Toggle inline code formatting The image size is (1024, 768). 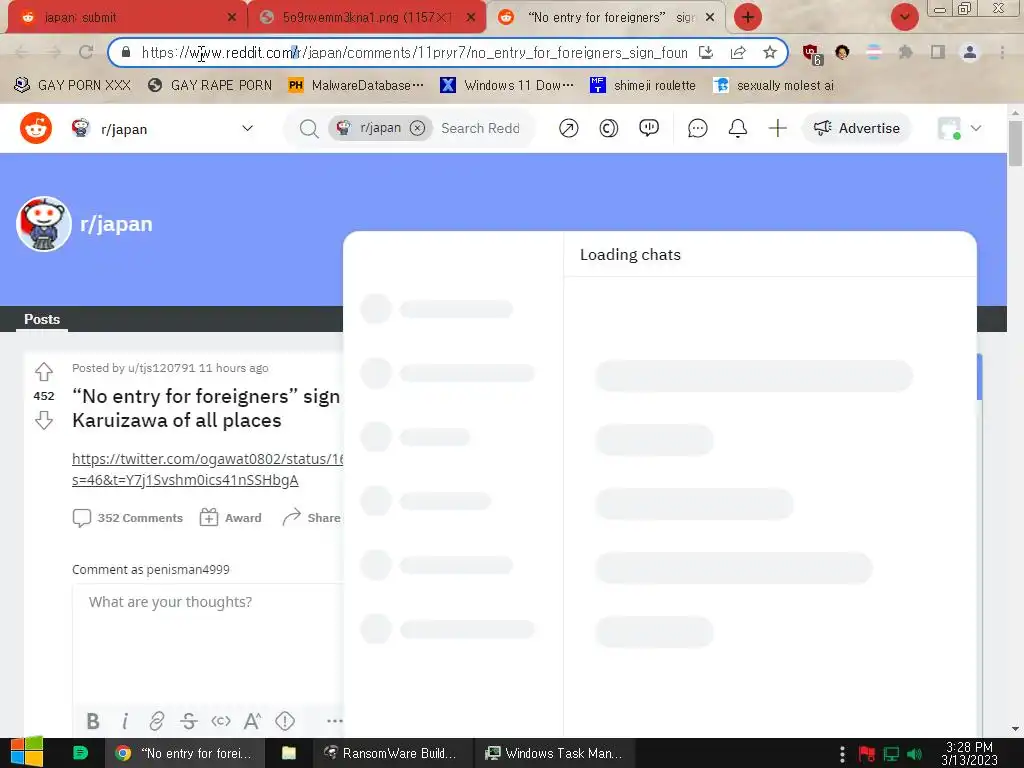coord(221,721)
